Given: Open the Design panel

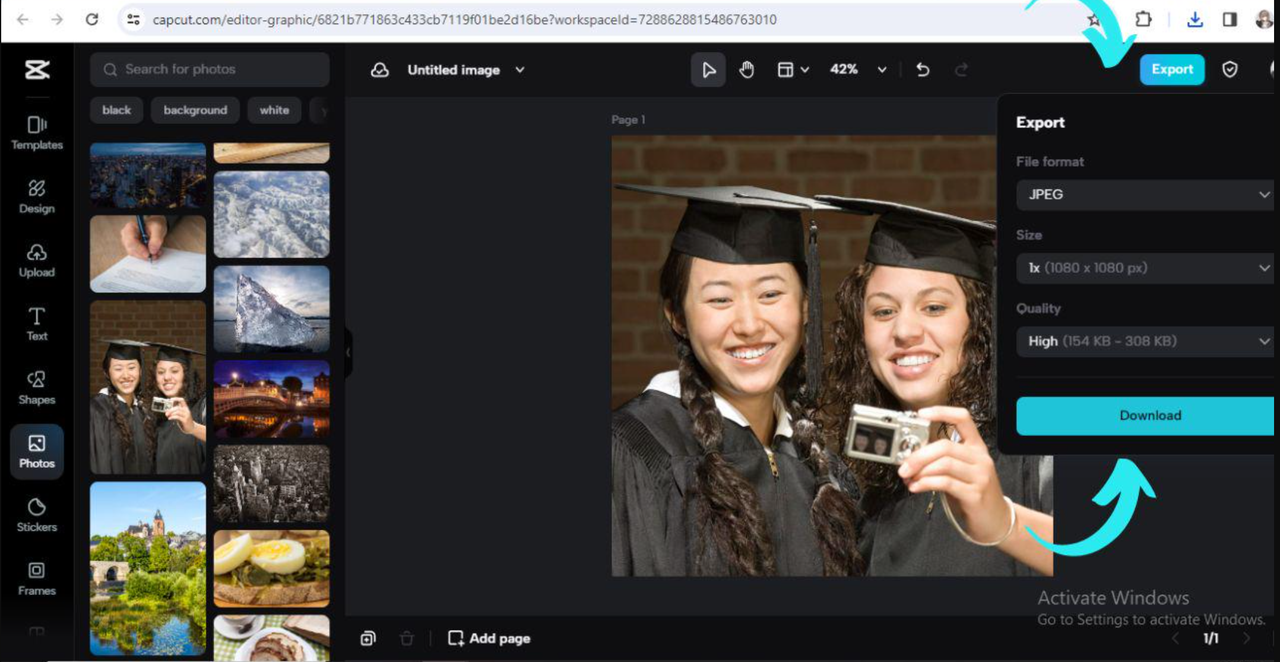Looking at the screenshot, I should [x=37, y=196].
